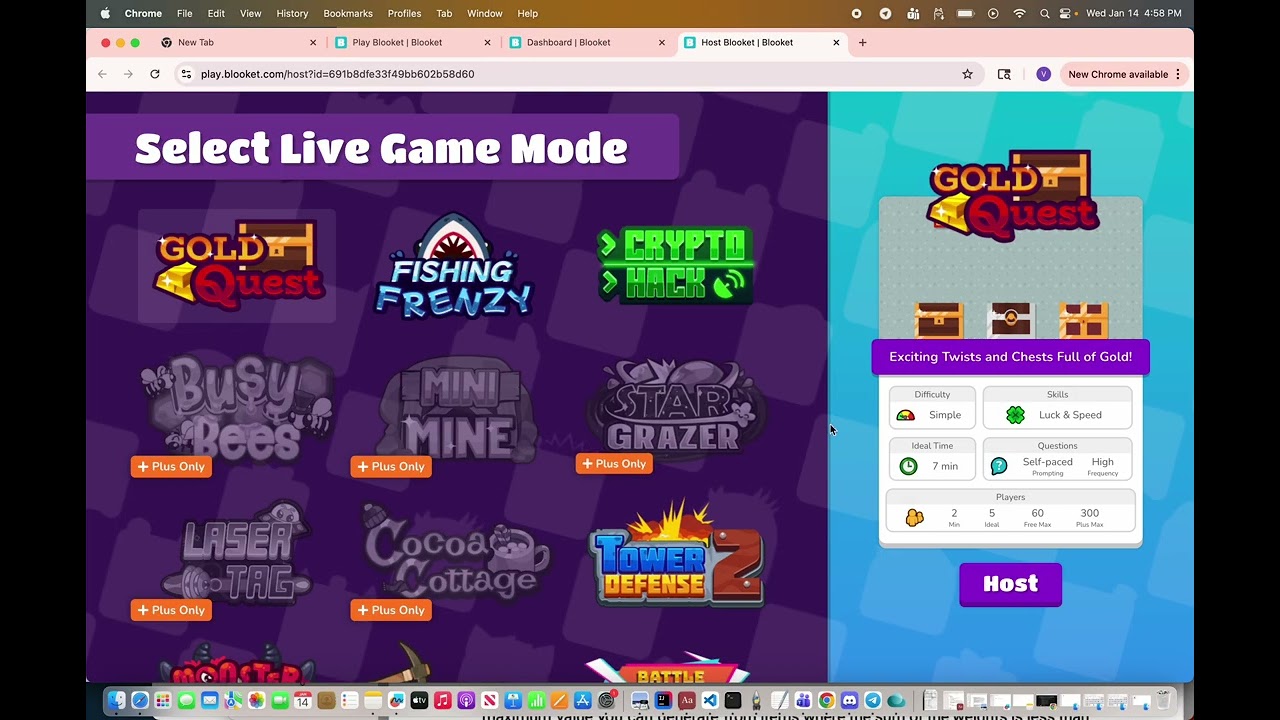
Task: Bookmark this page with the star icon
Action: pos(967,74)
